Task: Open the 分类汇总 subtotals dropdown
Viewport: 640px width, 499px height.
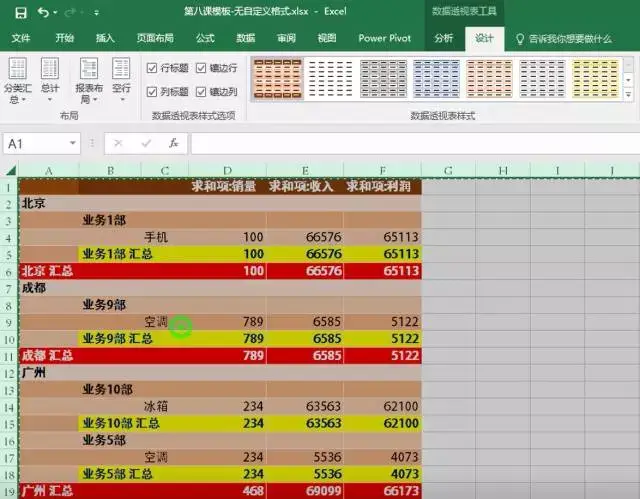Action: [18, 81]
